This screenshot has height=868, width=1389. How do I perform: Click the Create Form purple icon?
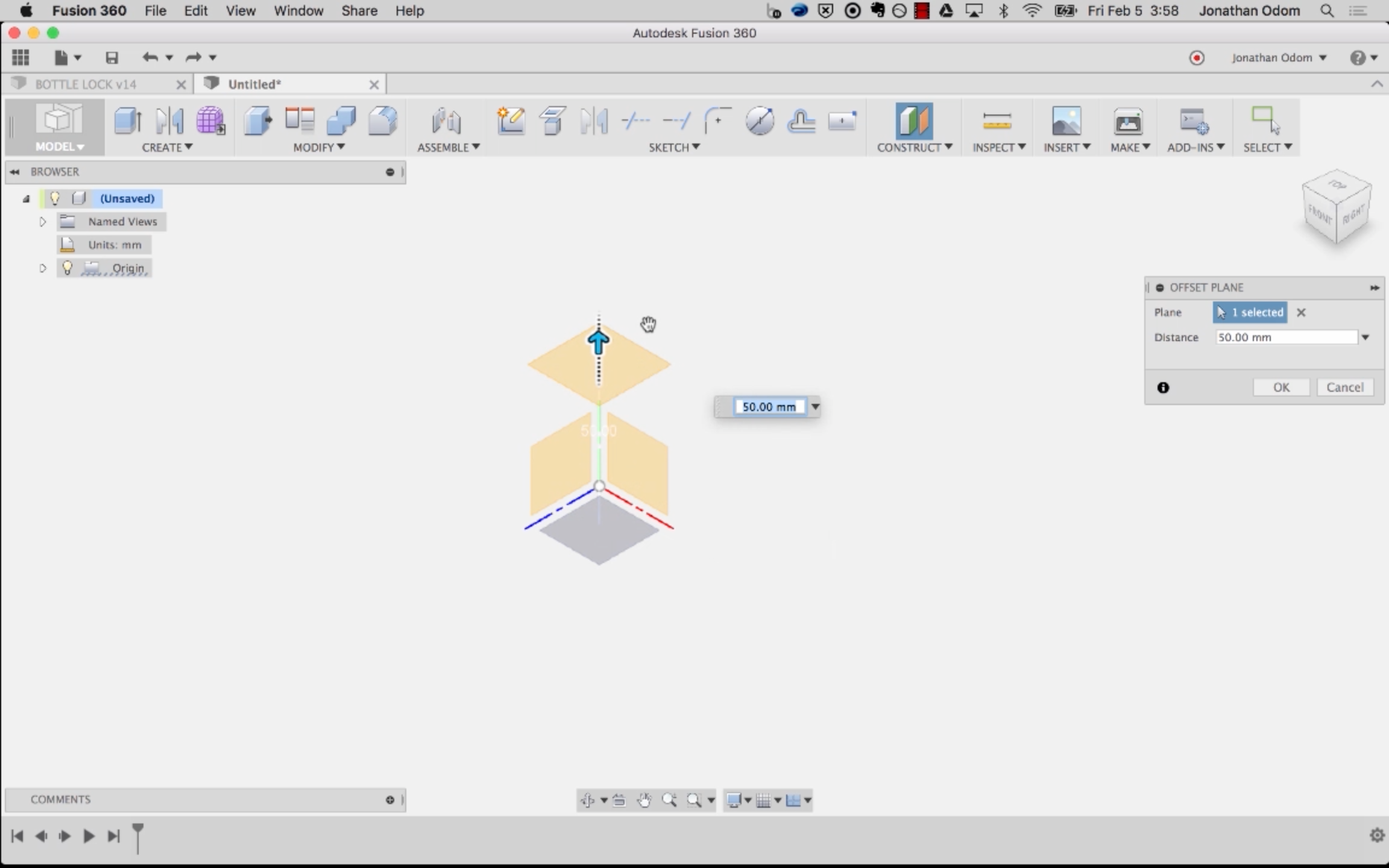pyautogui.click(x=210, y=121)
